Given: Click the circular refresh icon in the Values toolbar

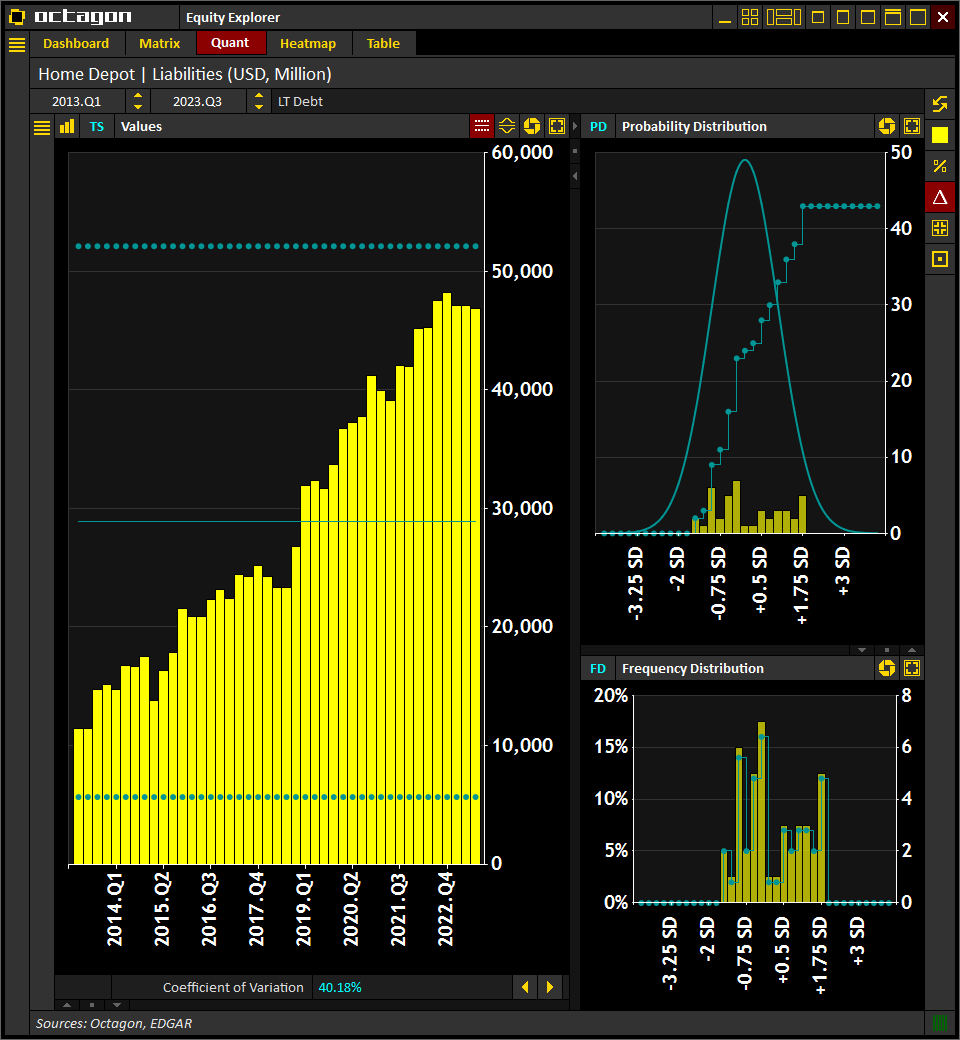Looking at the screenshot, I should point(531,126).
